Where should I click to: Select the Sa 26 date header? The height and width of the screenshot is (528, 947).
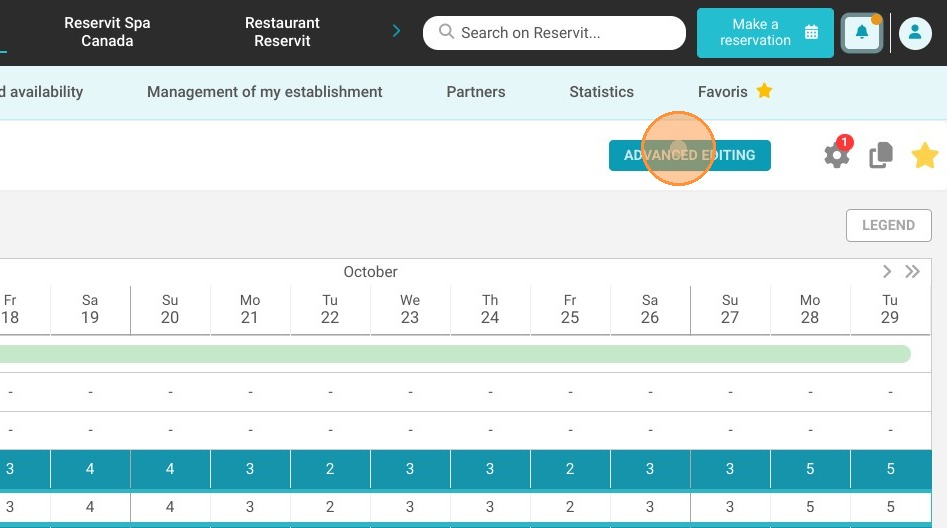point(650,309)
